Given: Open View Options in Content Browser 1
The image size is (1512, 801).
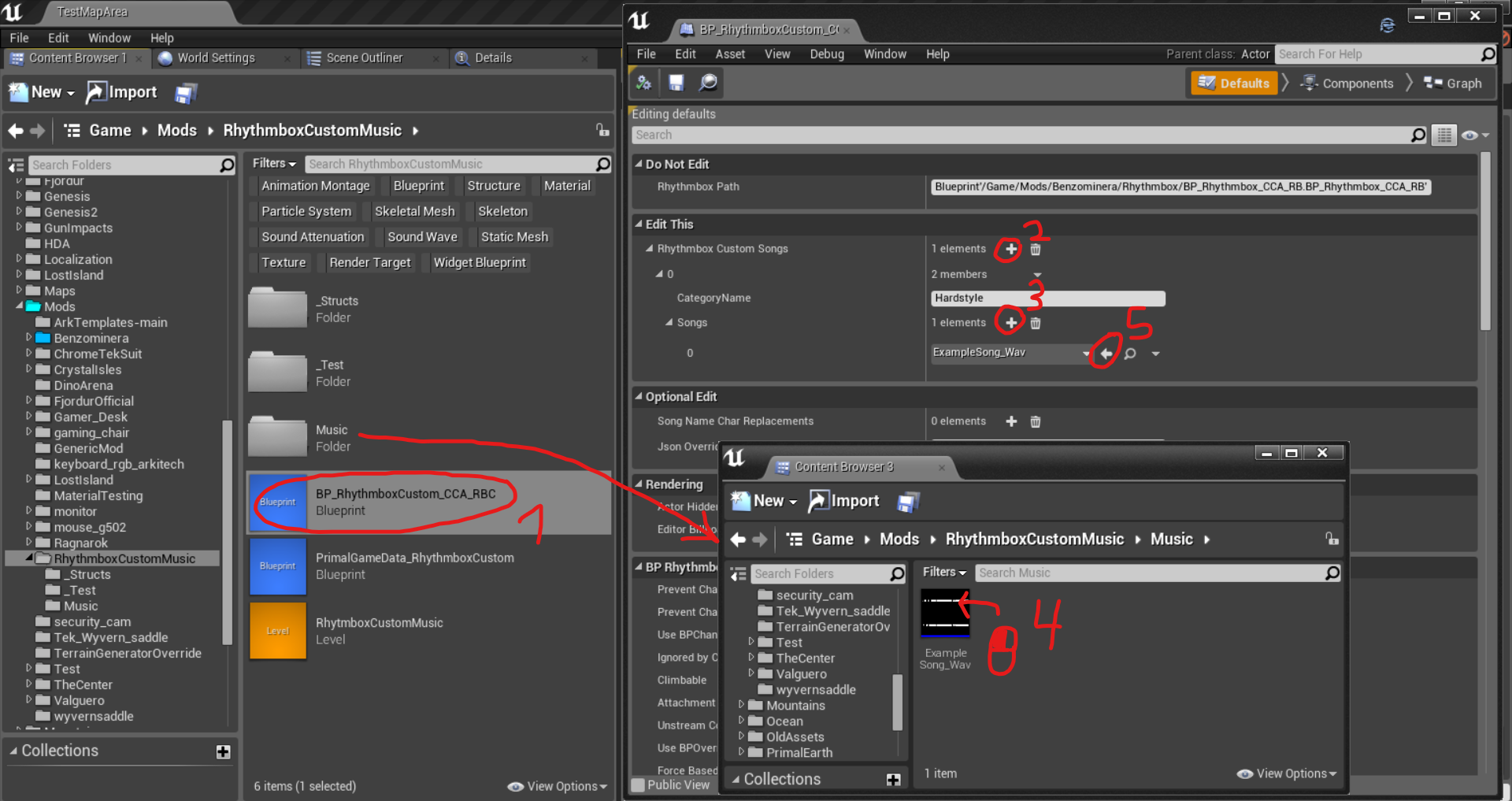Looking at the screenshot, I should tap(558, 787).
